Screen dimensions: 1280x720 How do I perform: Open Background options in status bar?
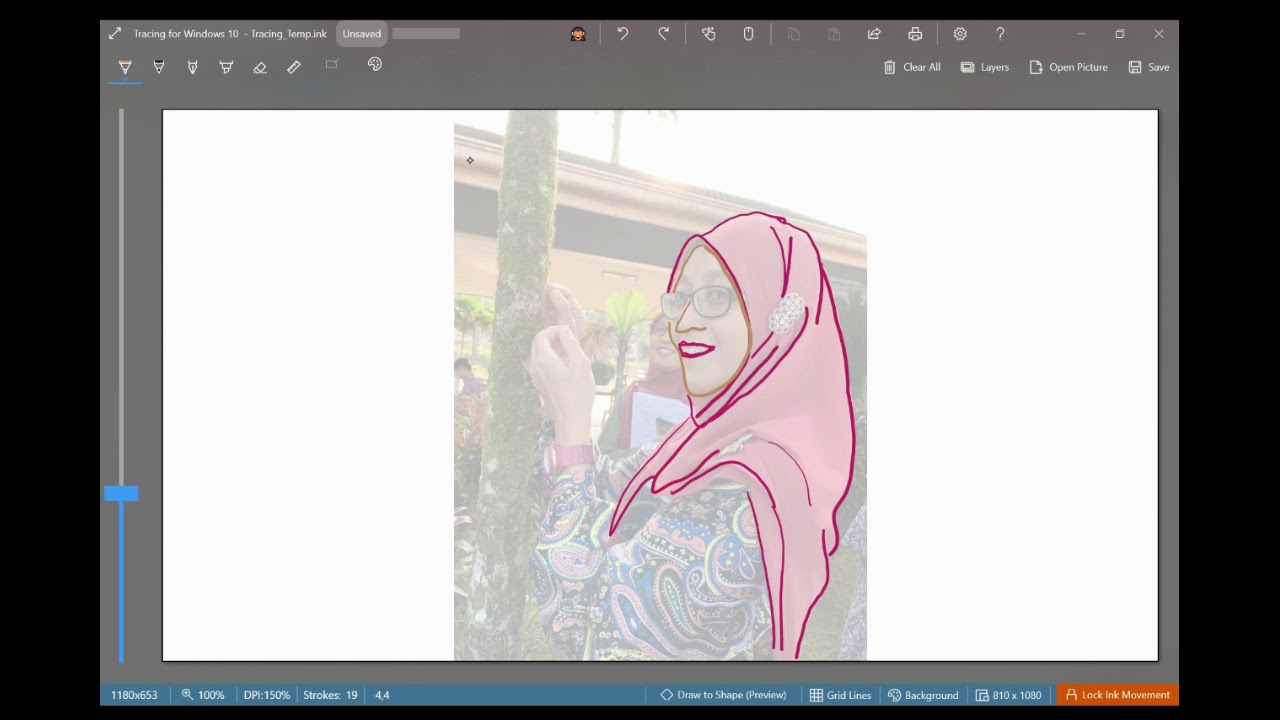(x=923, y=695)
